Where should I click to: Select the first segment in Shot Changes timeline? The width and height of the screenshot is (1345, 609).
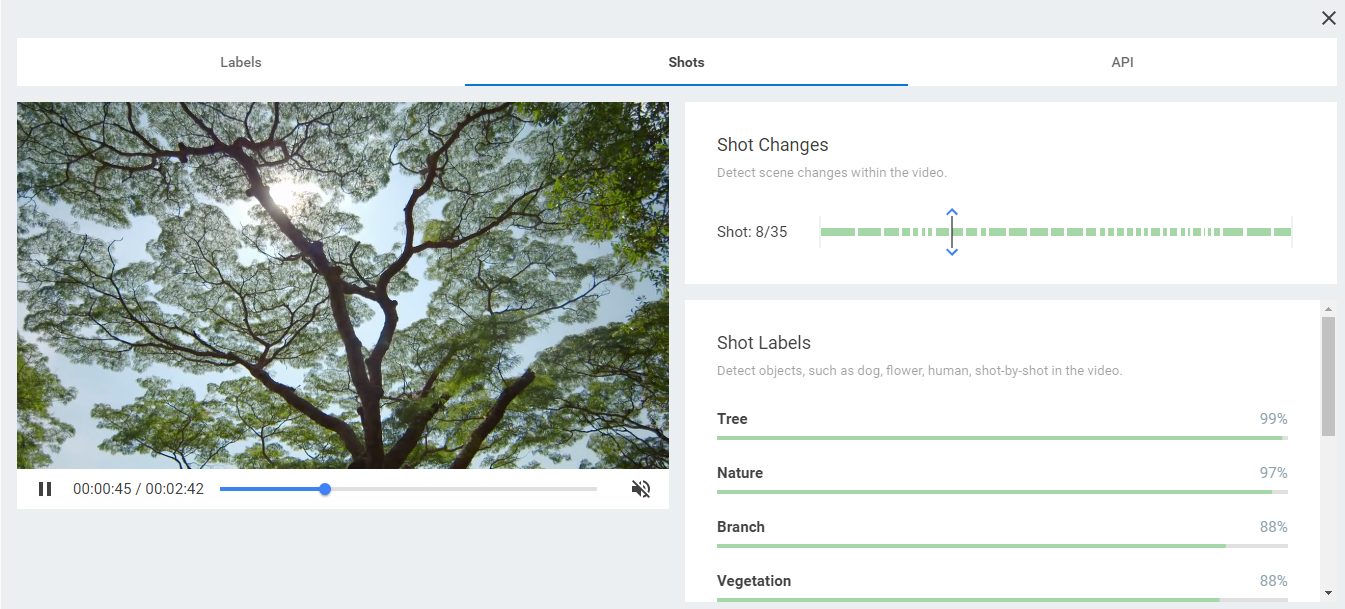coord(837,232)
